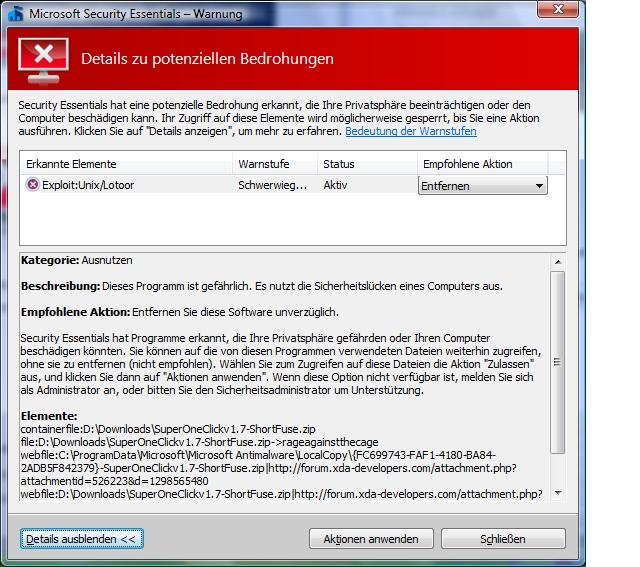
Task: Click the details pane scroll-up arrow
Action: click(558, 261)
